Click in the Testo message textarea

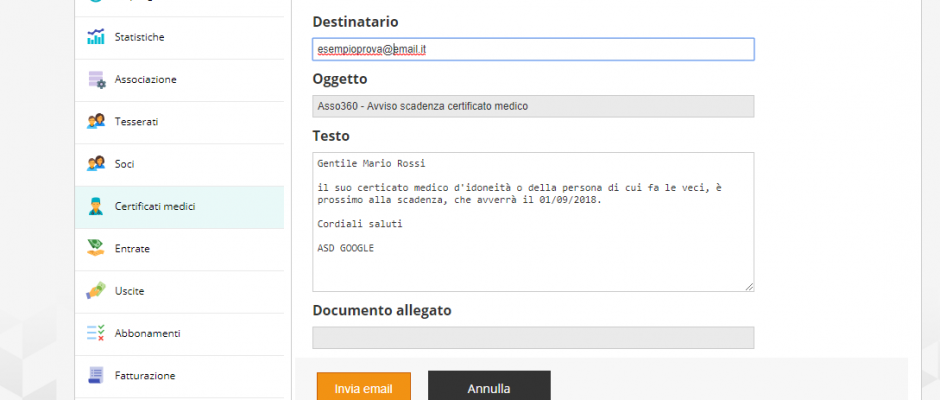pyautogui.click(x=533, y=222)
